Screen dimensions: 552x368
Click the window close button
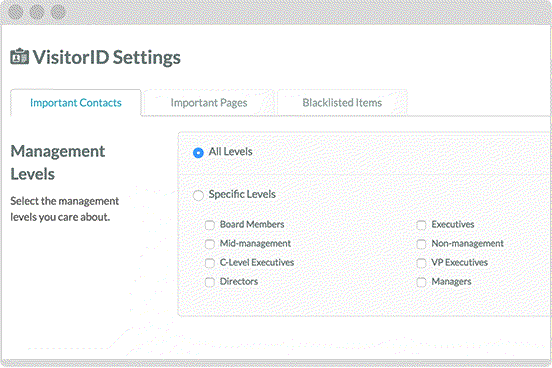pos(15,12)
